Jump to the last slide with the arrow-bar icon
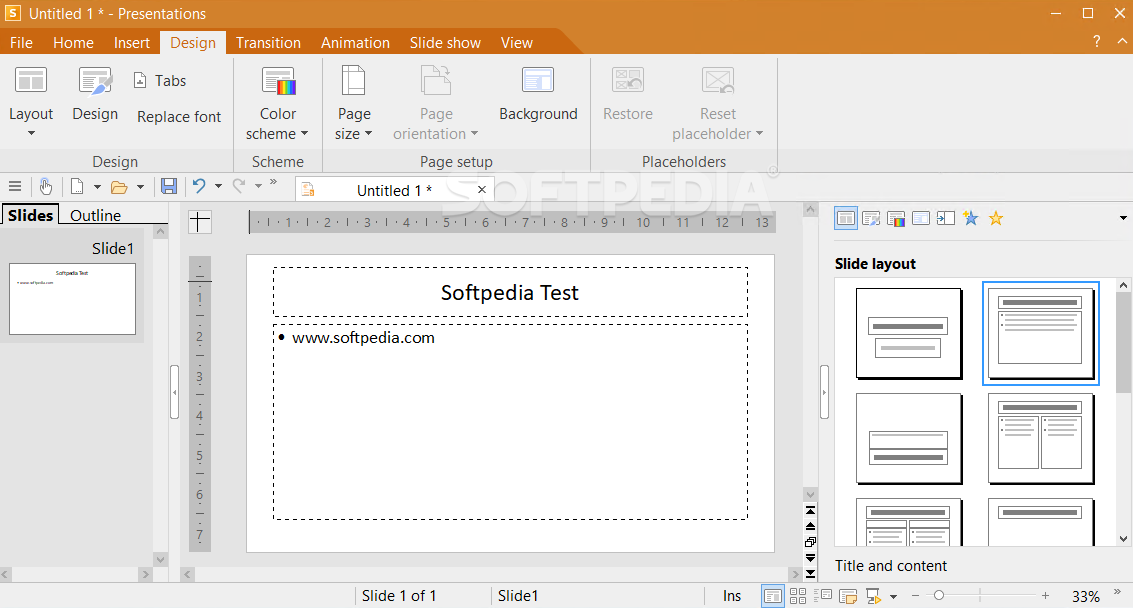 click(x=810, y=574)
